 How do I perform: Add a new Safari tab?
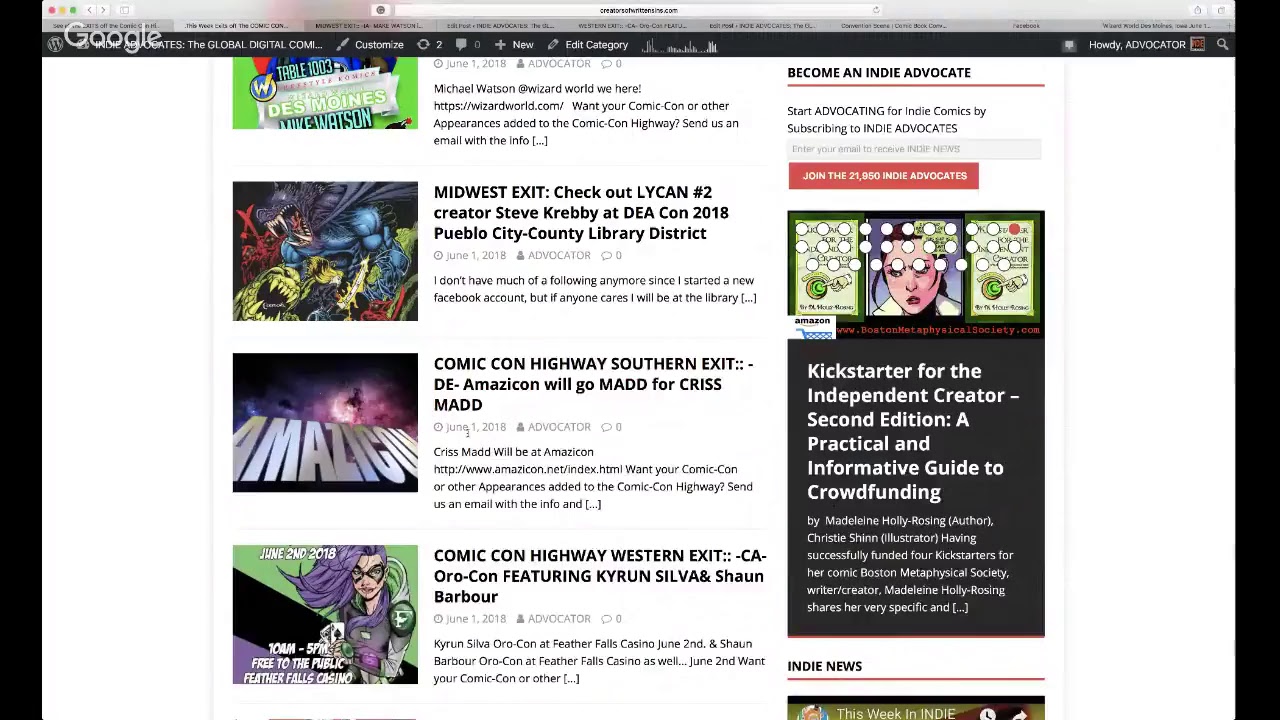[1227, 26]
